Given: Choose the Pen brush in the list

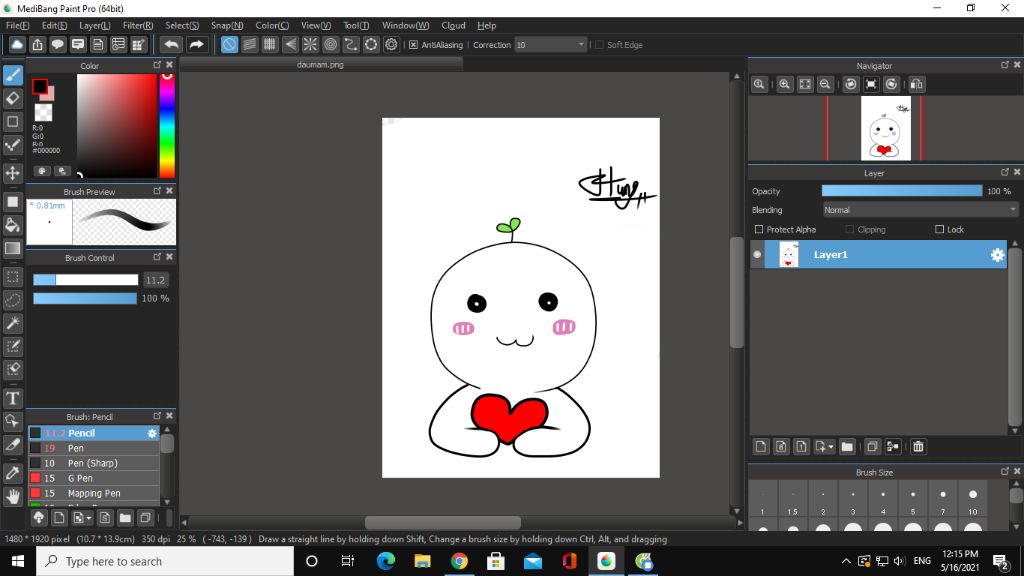Looking at the screenshot, I should [x=94, y=448].
